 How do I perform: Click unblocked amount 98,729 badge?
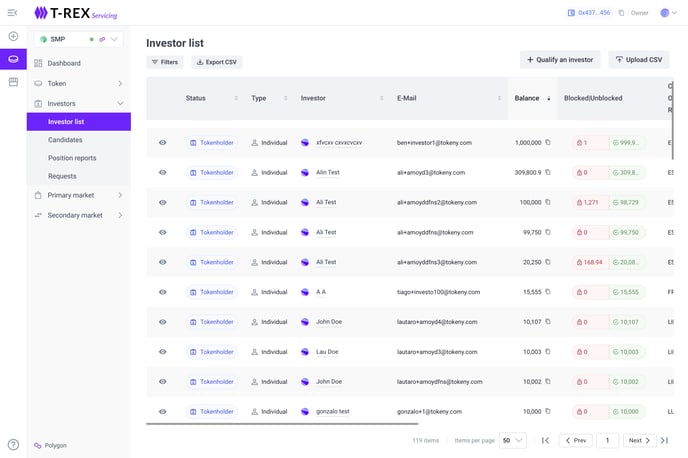627,202
